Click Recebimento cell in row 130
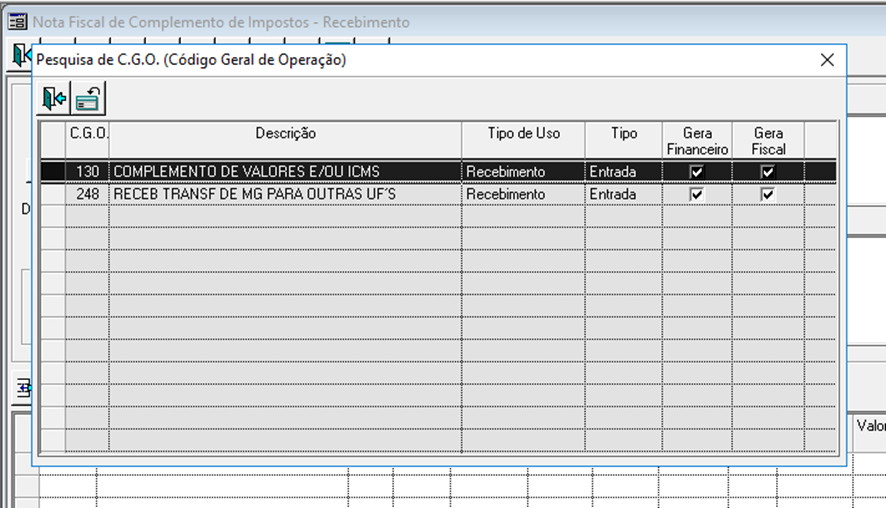The image size is (886, 508). [524, 171]
